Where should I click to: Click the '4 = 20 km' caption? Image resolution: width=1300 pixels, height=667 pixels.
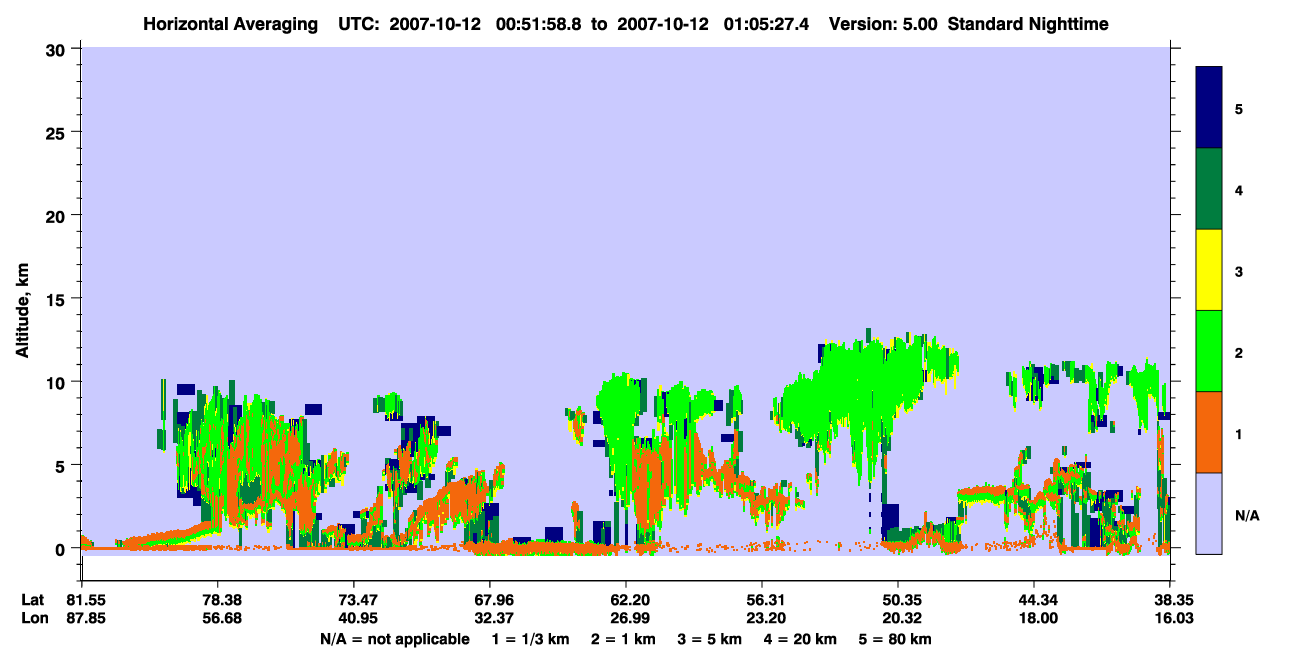click(x=800, y=639)
